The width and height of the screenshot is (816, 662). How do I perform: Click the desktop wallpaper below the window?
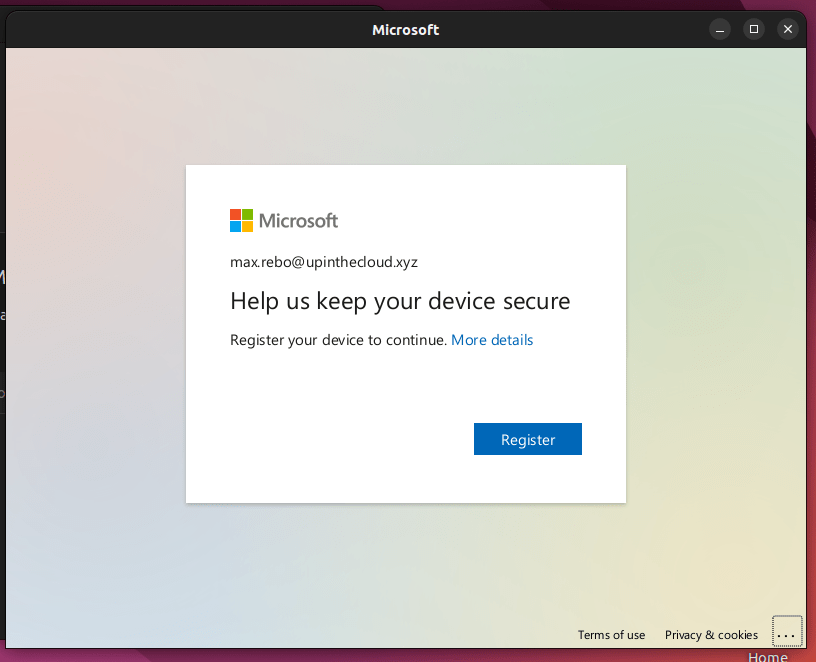[400, 655]
